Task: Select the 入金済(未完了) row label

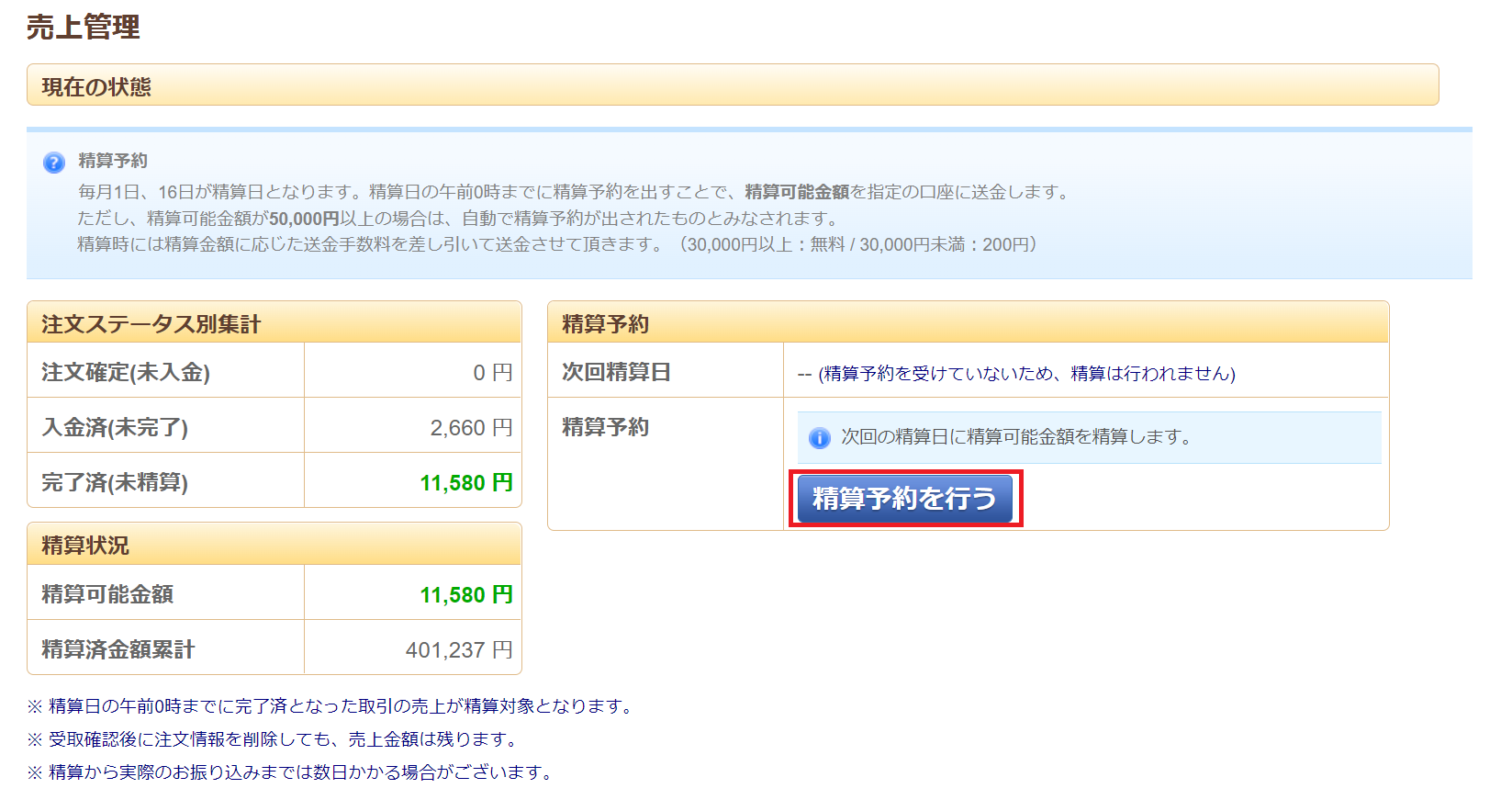Action: 115,427
